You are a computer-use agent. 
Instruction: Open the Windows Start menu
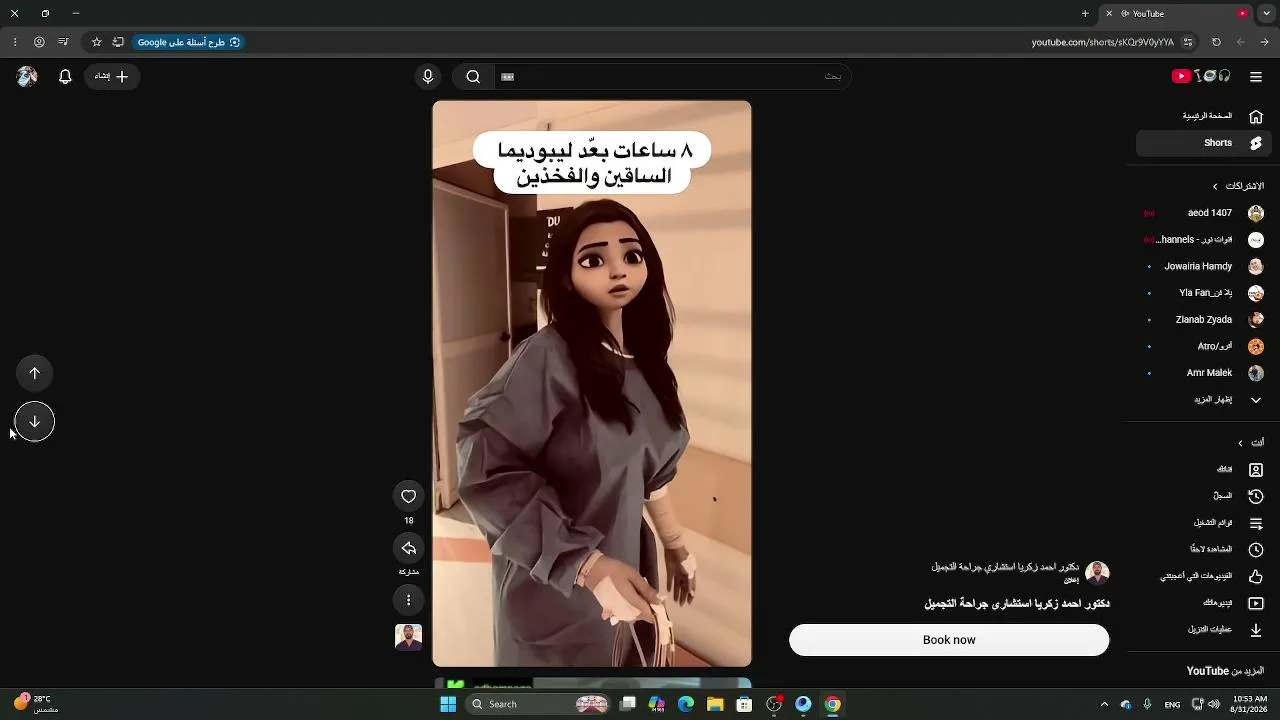tap(448, 704)
